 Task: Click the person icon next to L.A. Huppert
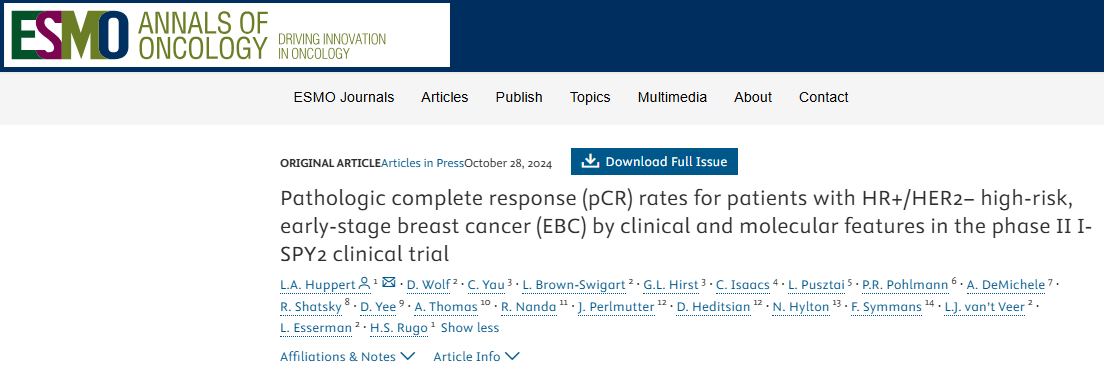click(364, 283)
